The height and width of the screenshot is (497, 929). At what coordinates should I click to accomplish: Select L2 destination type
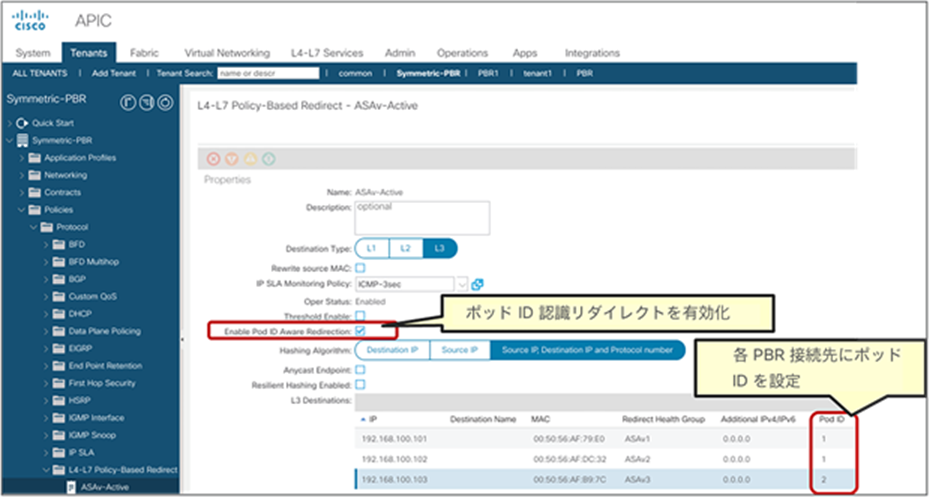(x=406, y=248)
